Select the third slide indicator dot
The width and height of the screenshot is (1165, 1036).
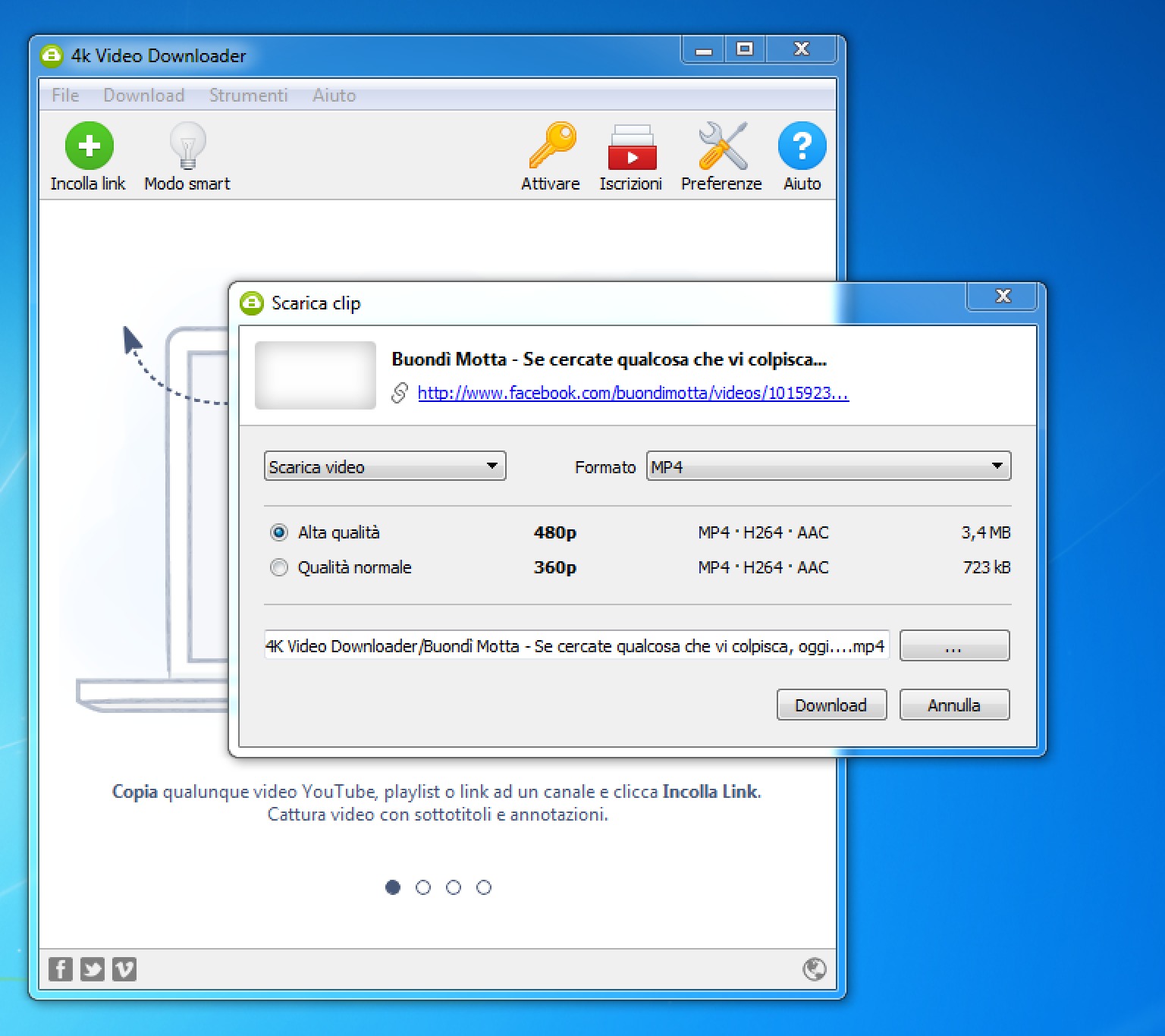click(454, 887)
